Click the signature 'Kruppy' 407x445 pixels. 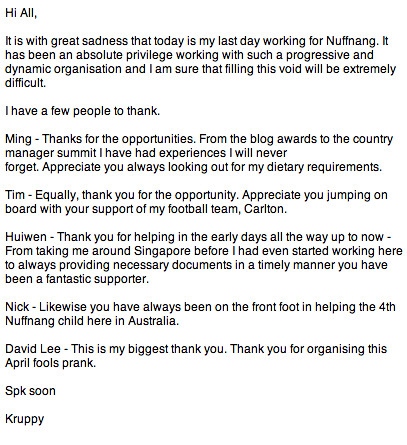coord(24,419)
